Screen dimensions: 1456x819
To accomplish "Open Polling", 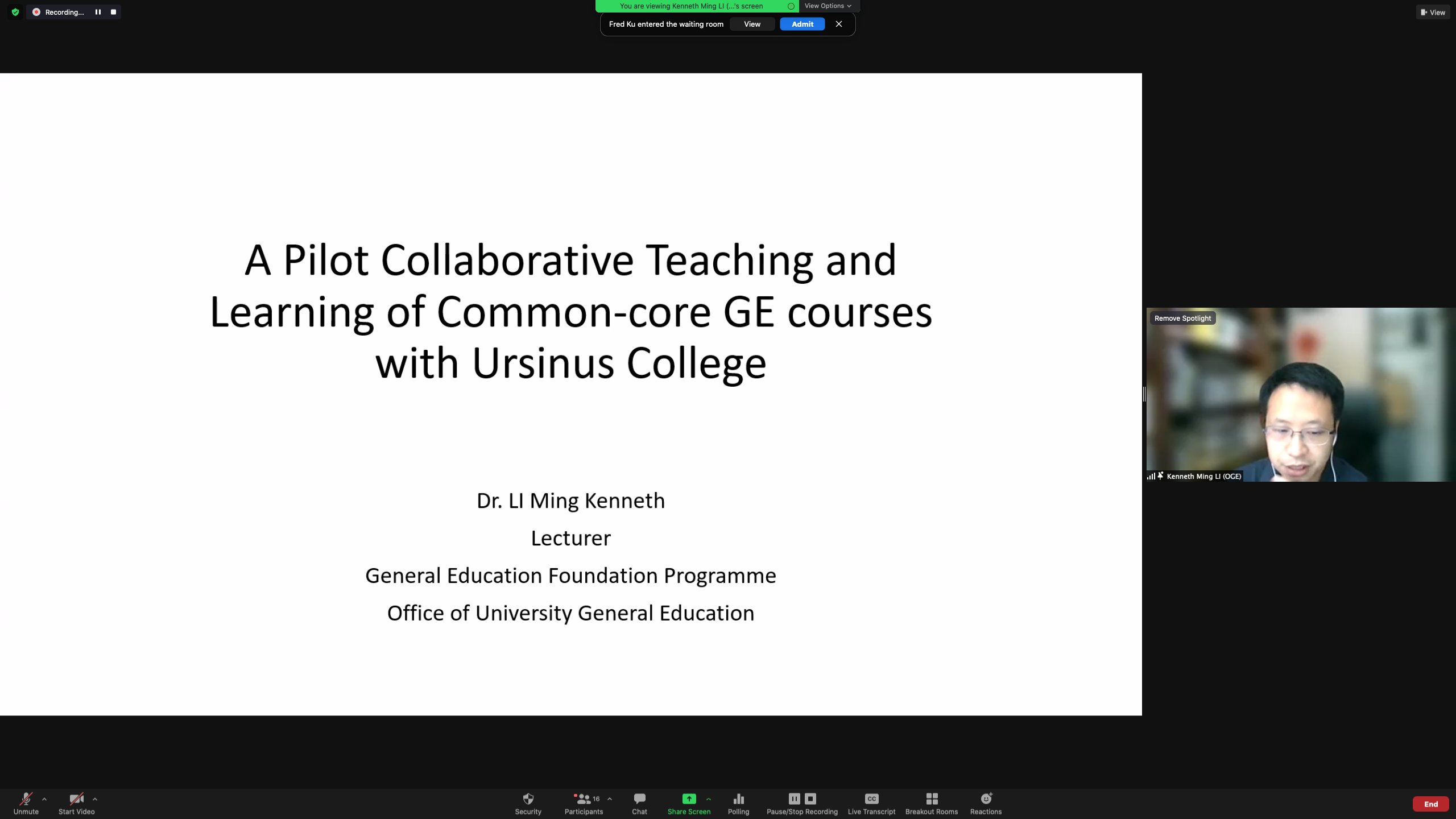I will click(x=738, y=804).
